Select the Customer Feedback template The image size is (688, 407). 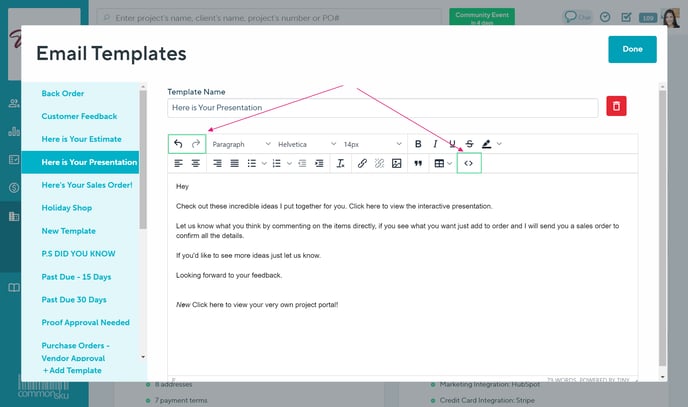tap(79, 116)
